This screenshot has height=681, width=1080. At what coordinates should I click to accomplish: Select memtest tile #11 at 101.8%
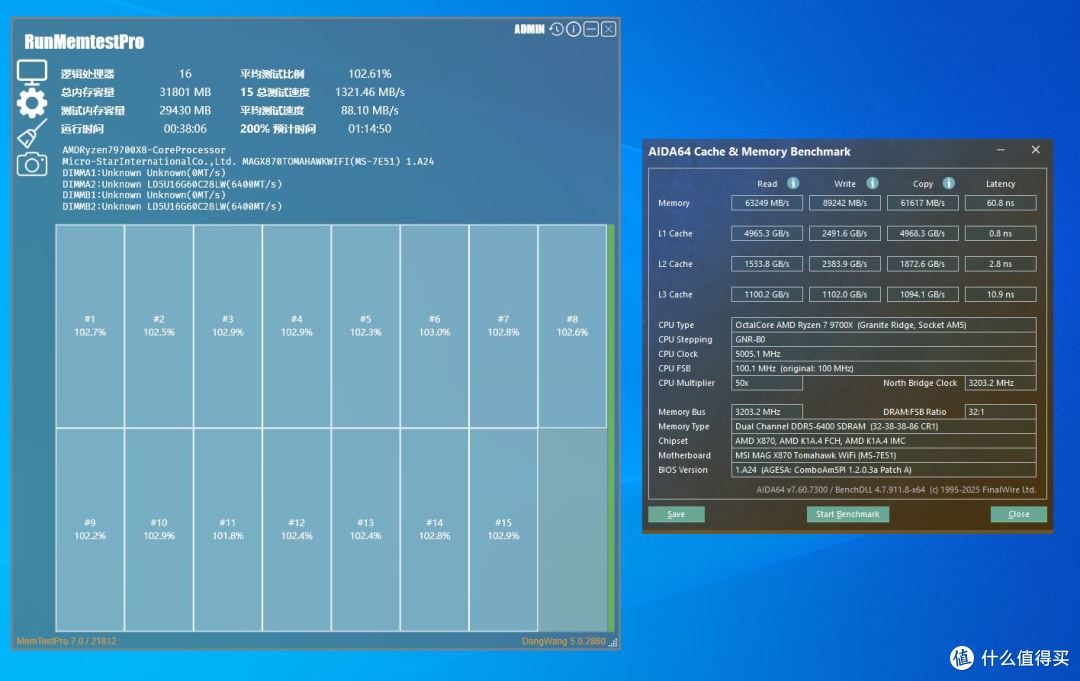click(x=228, y=529)
